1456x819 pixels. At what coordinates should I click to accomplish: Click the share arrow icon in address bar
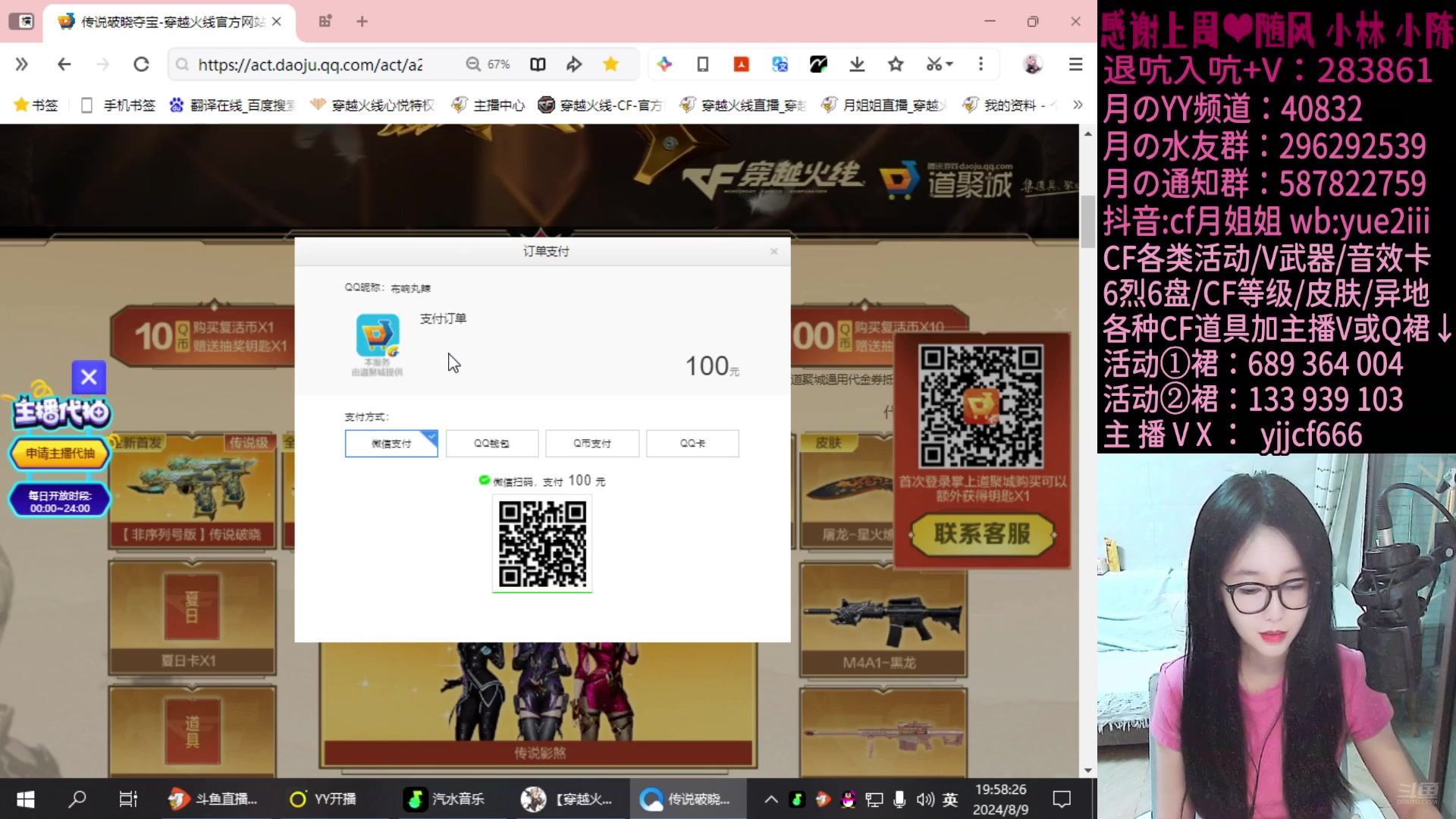pyautogui.click(x=574, y=64)
